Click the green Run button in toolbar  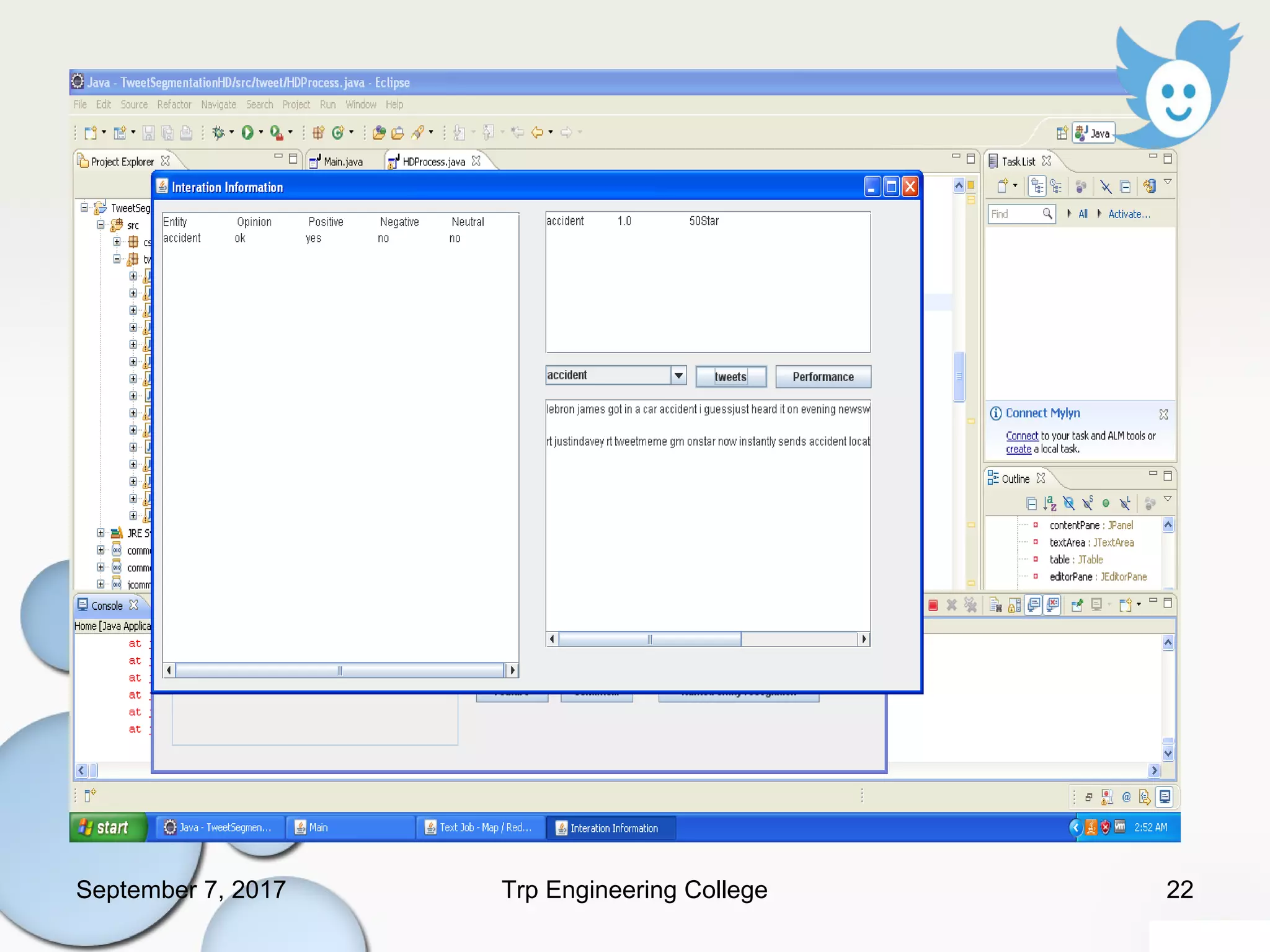coord(247,132)
